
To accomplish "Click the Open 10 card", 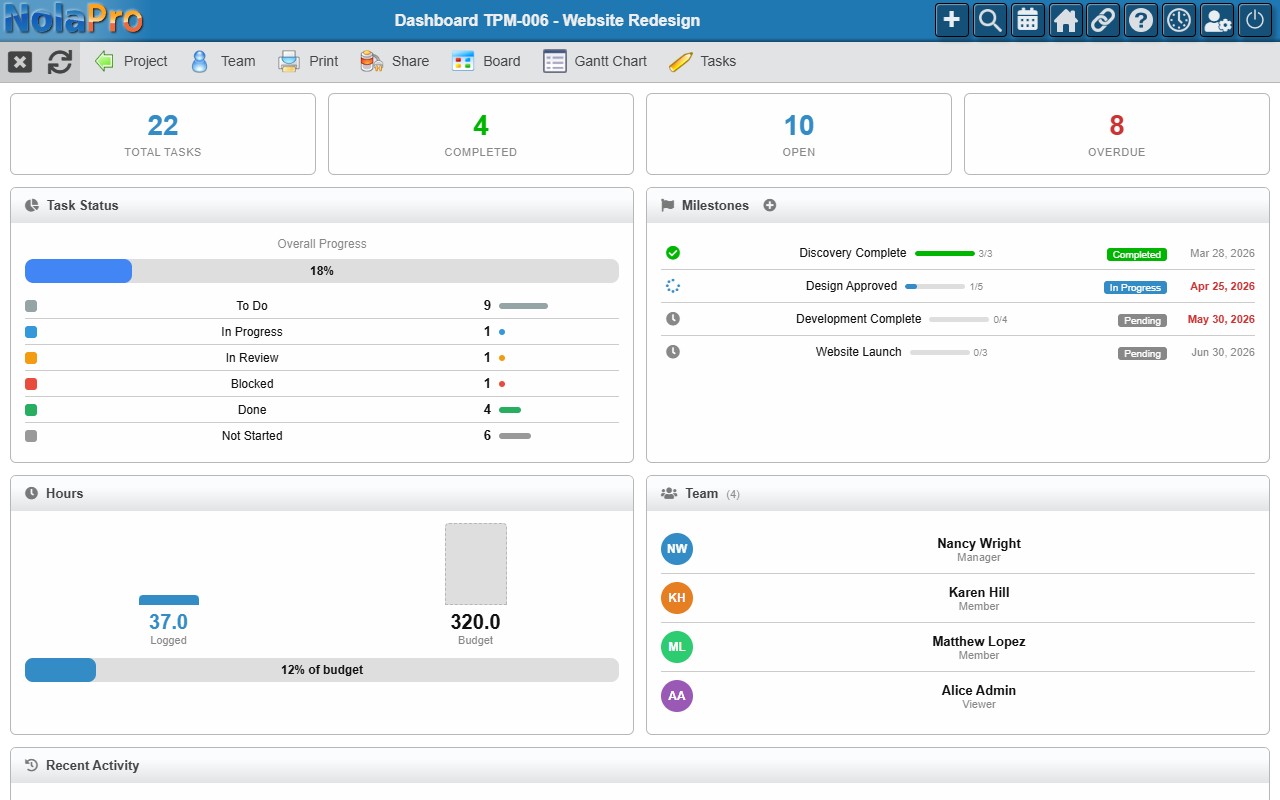I will (799, 134).
